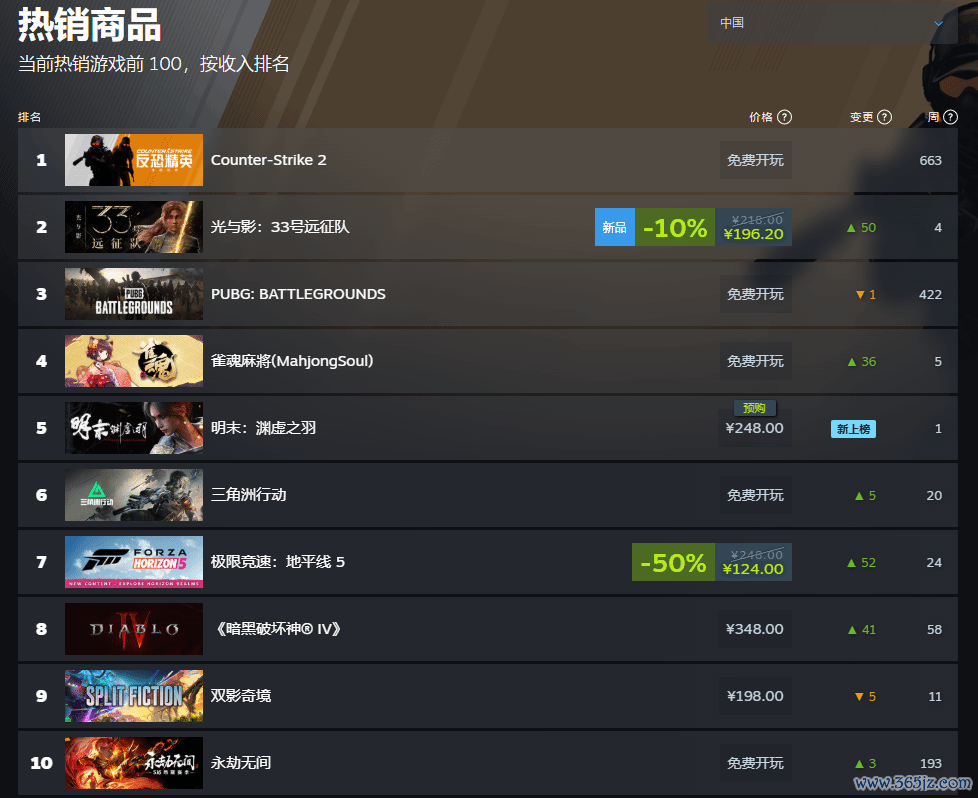The image size is (978, 798).
Task: Click the 热销商品 page heading
Action: [89, 26]
